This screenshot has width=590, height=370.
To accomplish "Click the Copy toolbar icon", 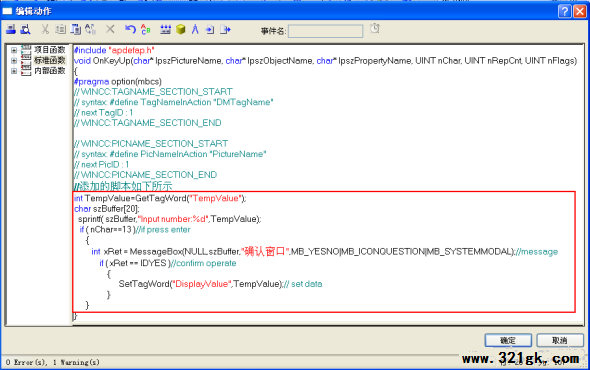I will (60, 29).
